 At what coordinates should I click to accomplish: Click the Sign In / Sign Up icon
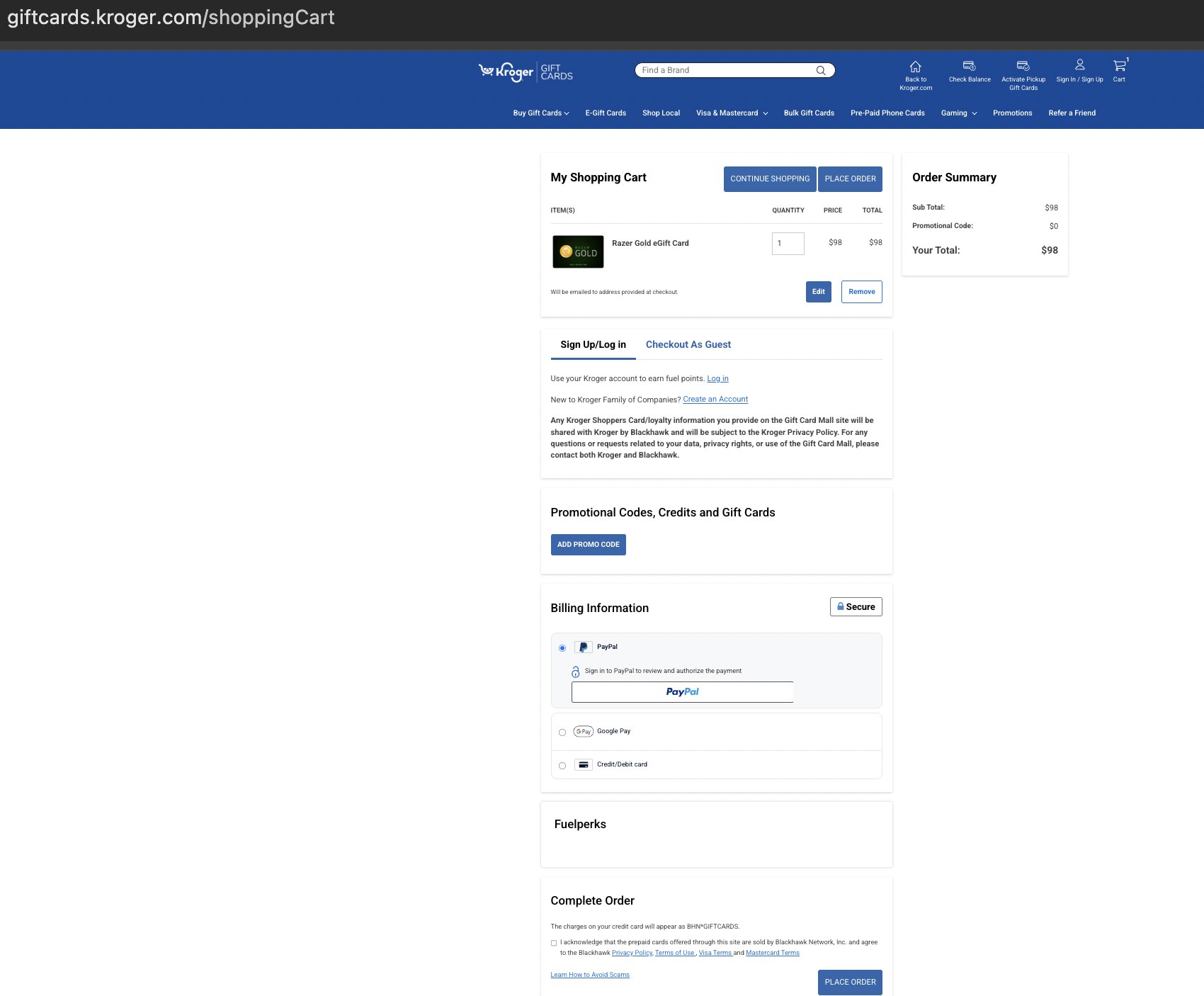tap(1079, 65)
